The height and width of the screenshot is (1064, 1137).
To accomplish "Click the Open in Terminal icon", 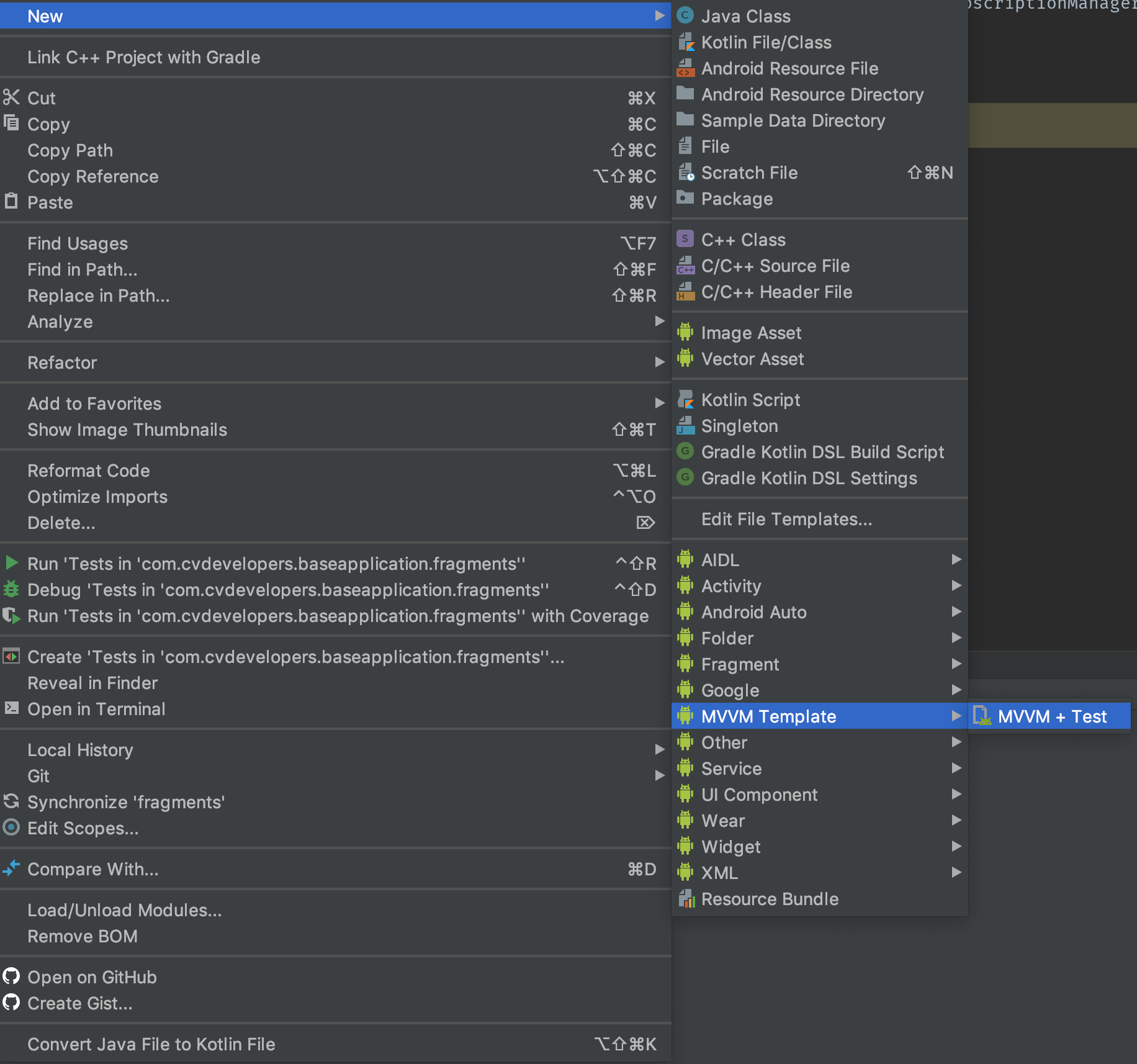I will click(11, 708).
